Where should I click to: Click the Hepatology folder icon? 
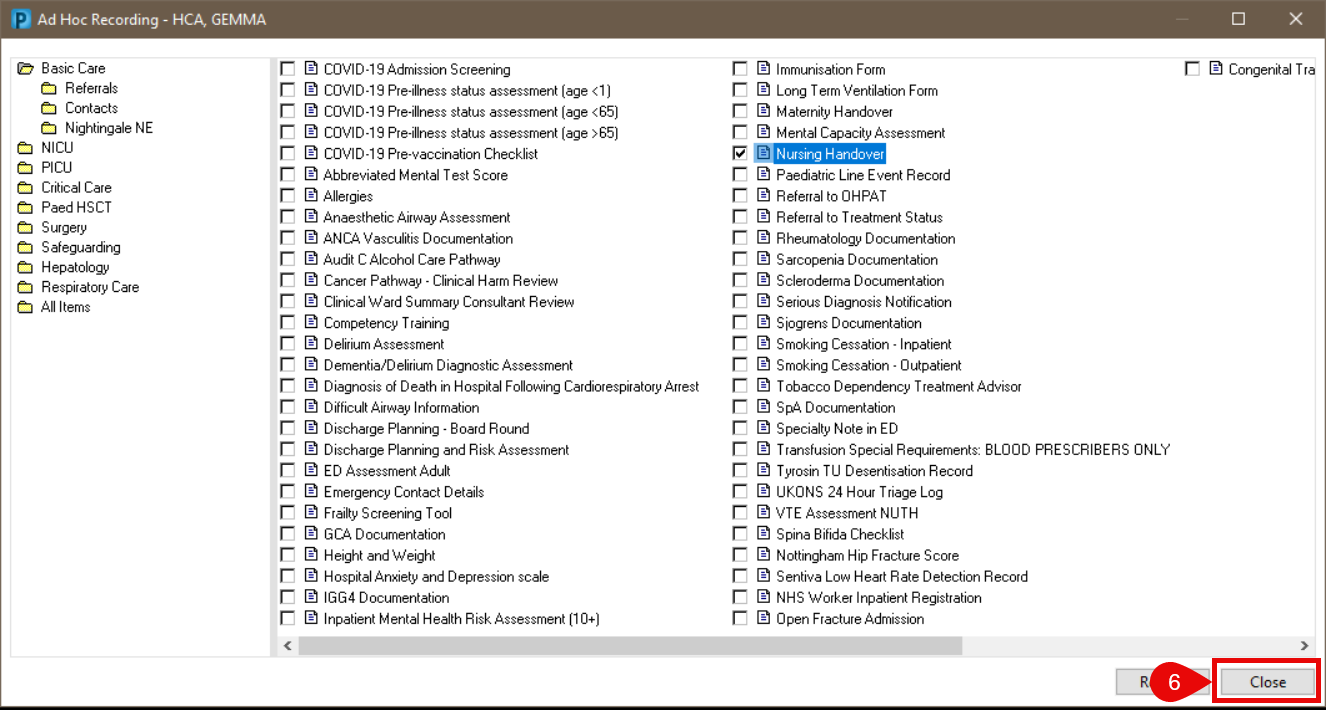click(x=25, y=268)
